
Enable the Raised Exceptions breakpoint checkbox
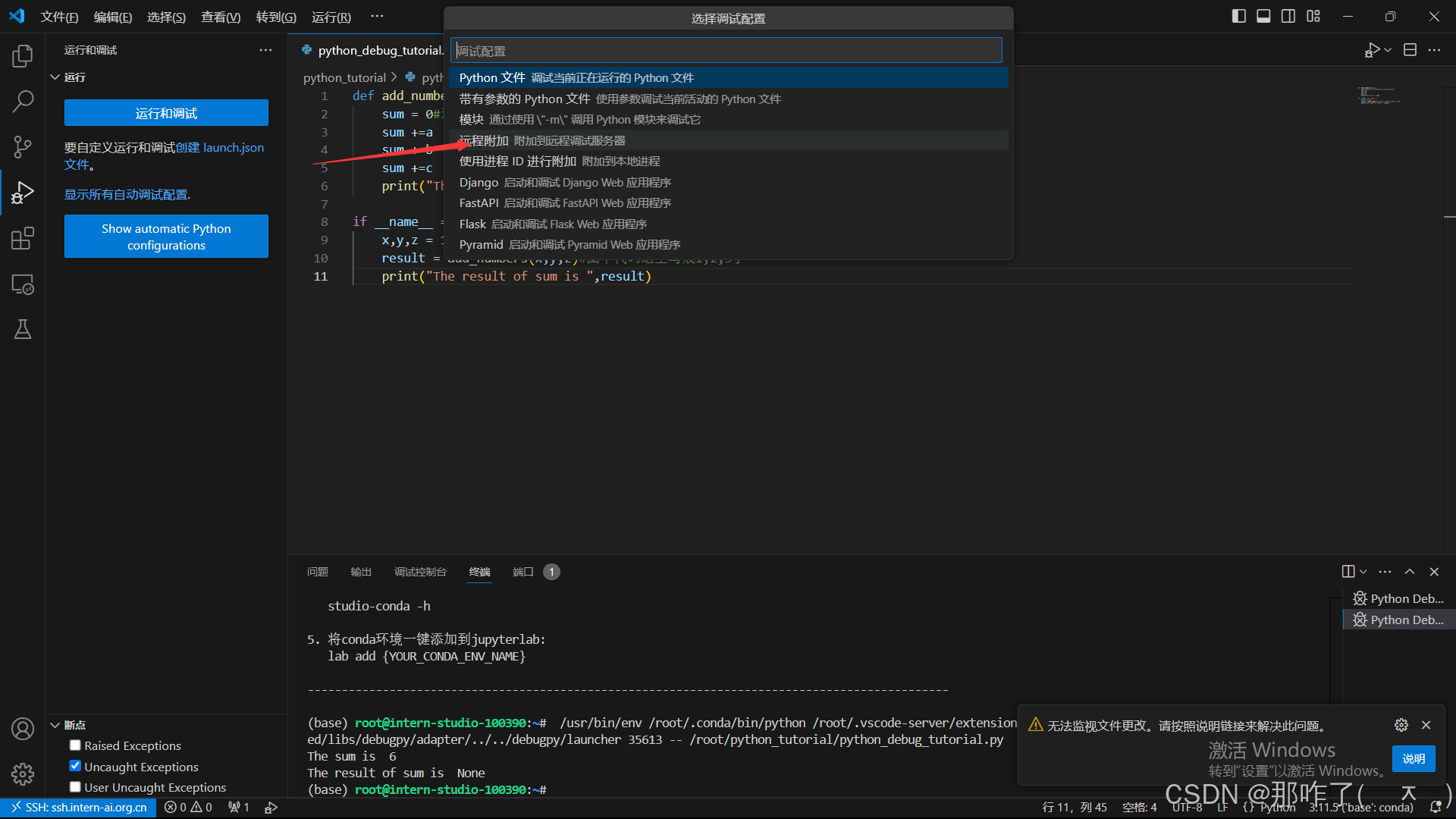74,745
